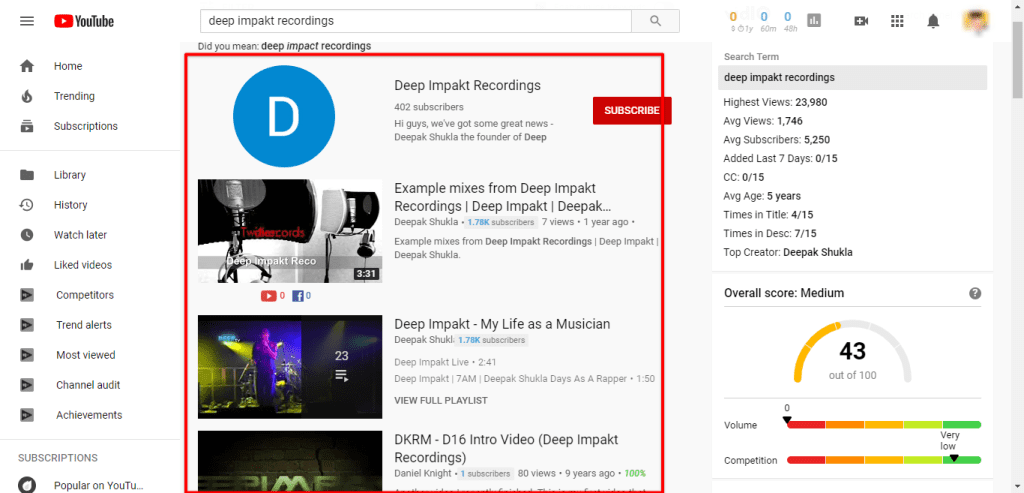Click the Trending flame icon
This screenshot has width=1024, height=493.
tap(27, 96)
